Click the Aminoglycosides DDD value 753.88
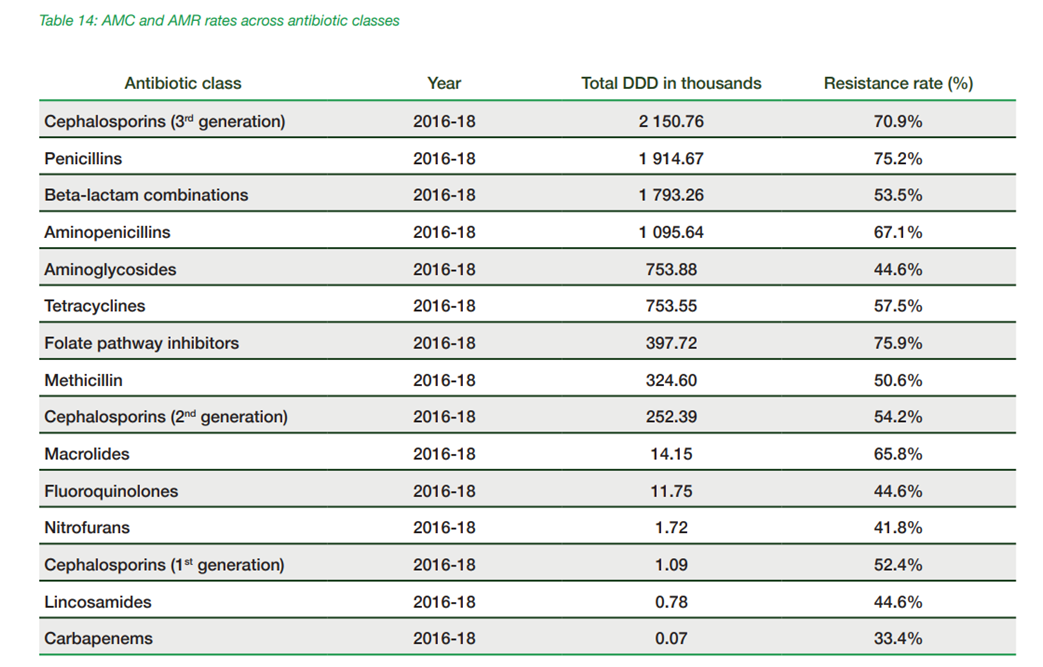1043x667 pixels. (x=671, y=269)
